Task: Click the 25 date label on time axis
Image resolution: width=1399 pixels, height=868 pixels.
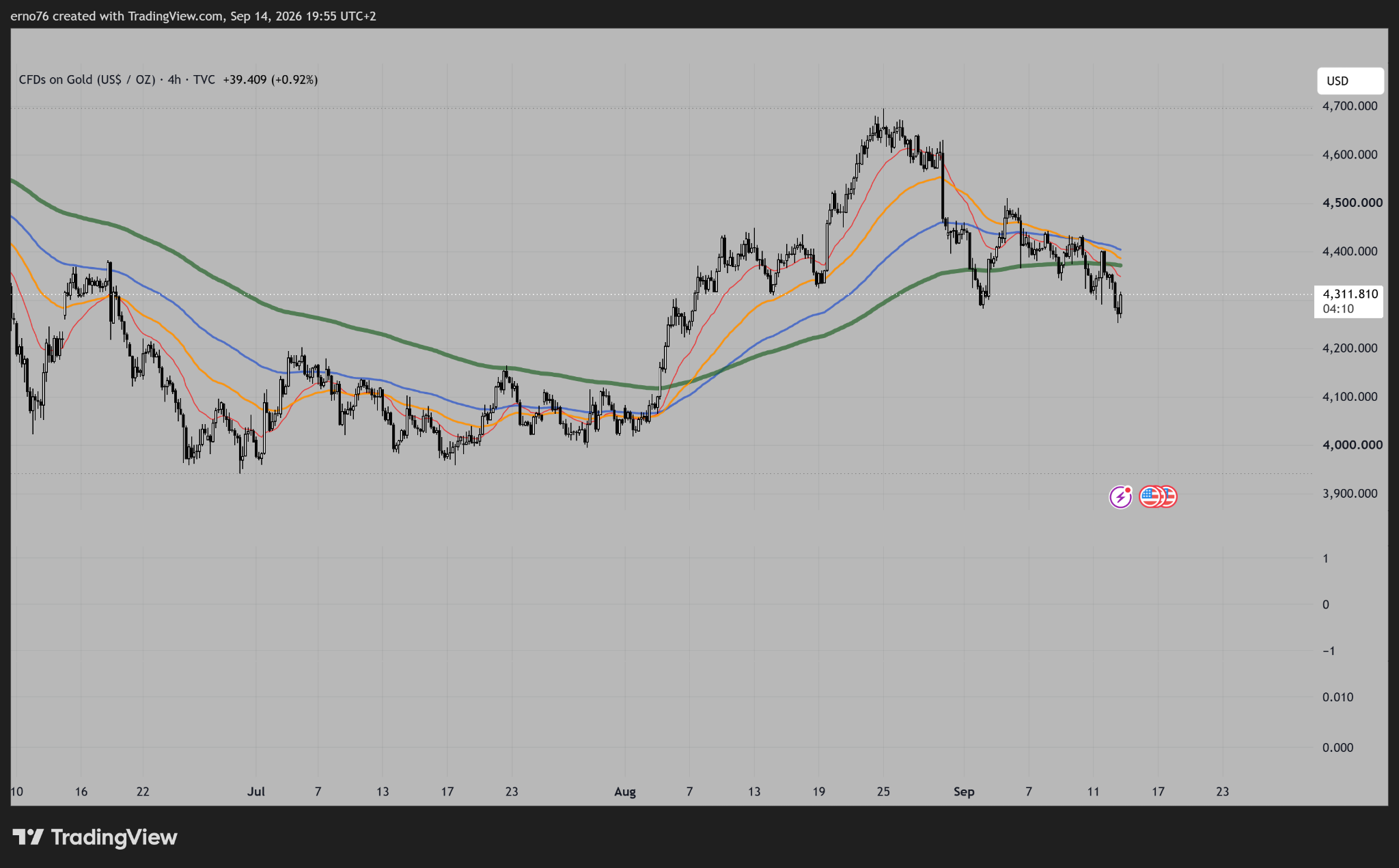Action: tap(883, 792)
